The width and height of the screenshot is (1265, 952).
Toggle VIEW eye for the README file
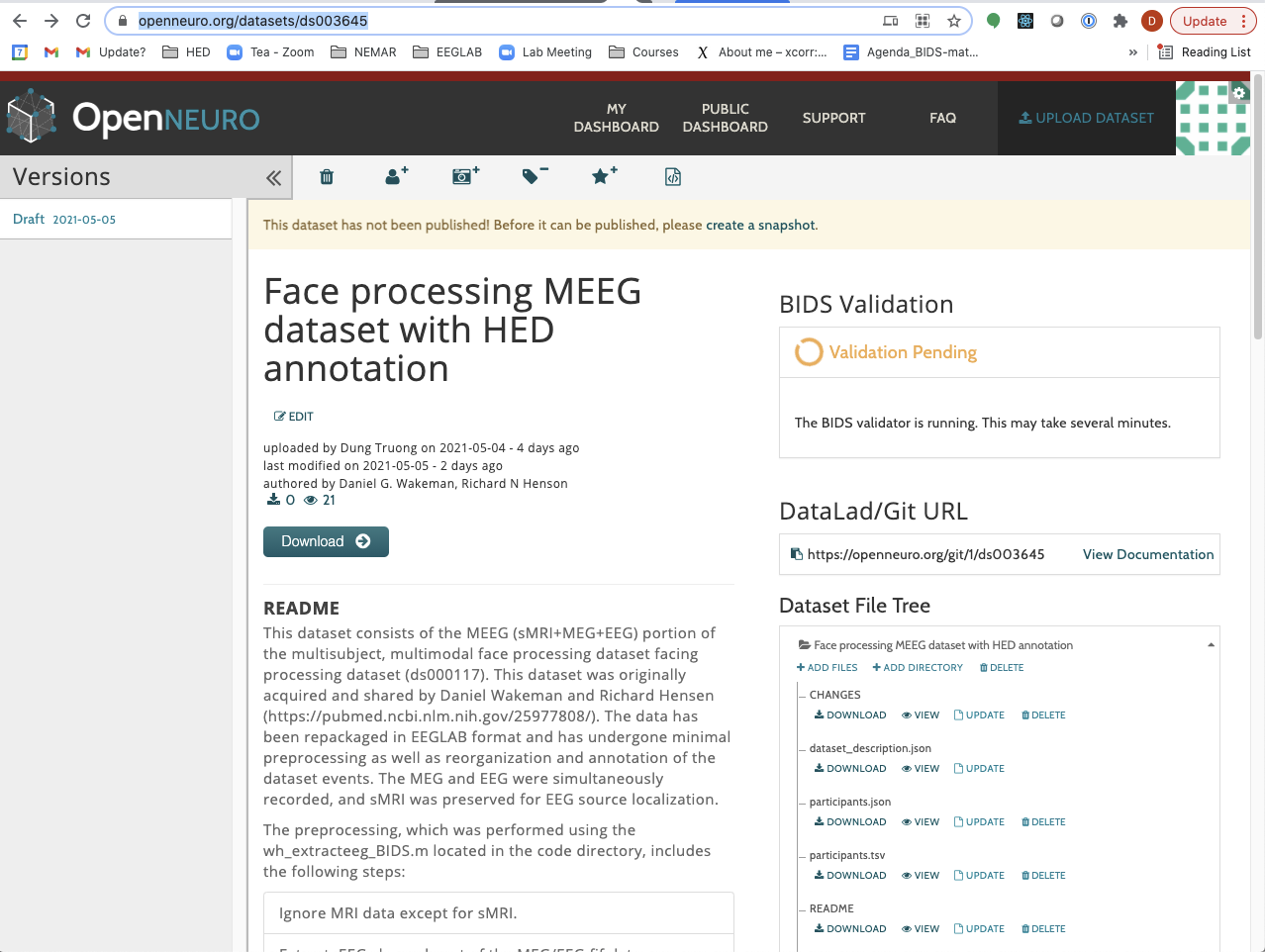pyautogui.click(x=920, y=928)
